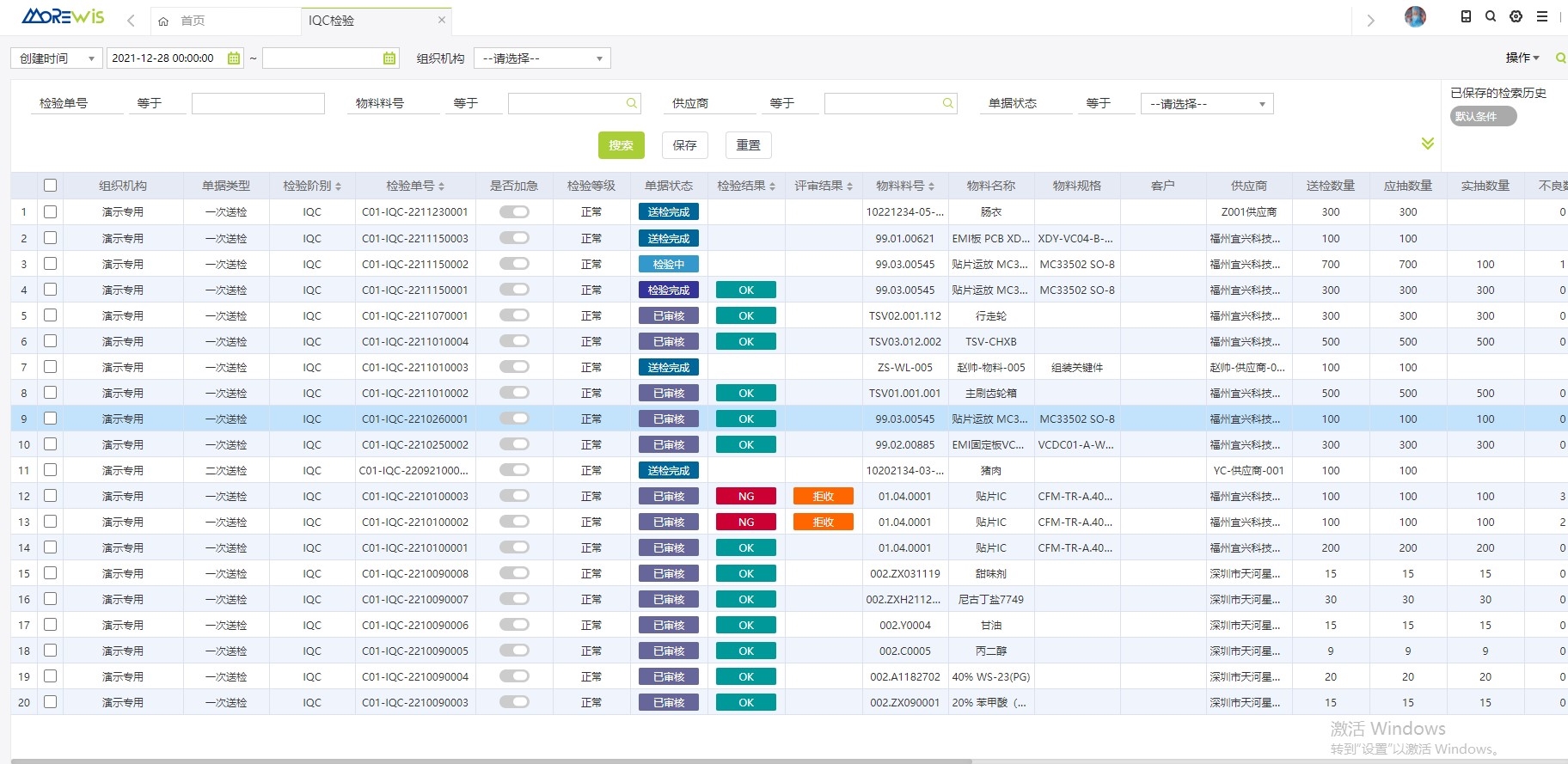1568x764 pixels.
Task: Toggle 是否加急 switch for C01-IQC-2211230001
Action: click(514, 212)
